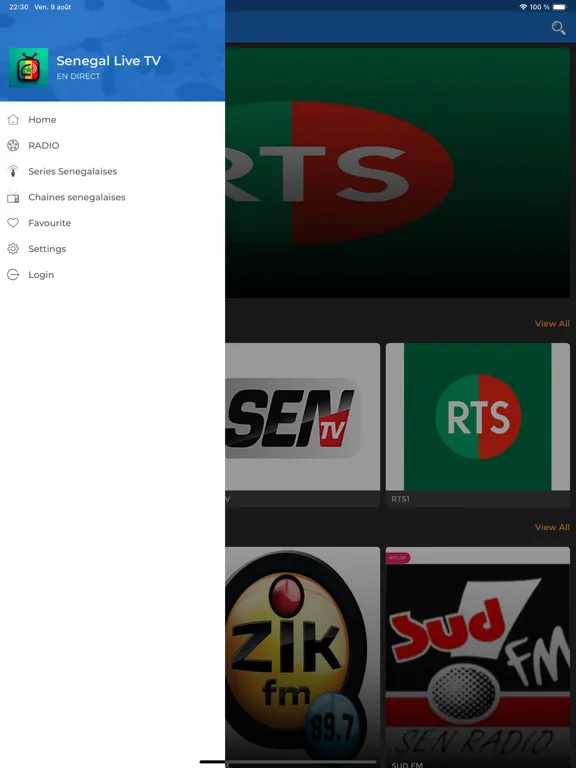Open the RTS1 channel card
The height and width of the screenshot is (768, 576).
pos(478,425)
